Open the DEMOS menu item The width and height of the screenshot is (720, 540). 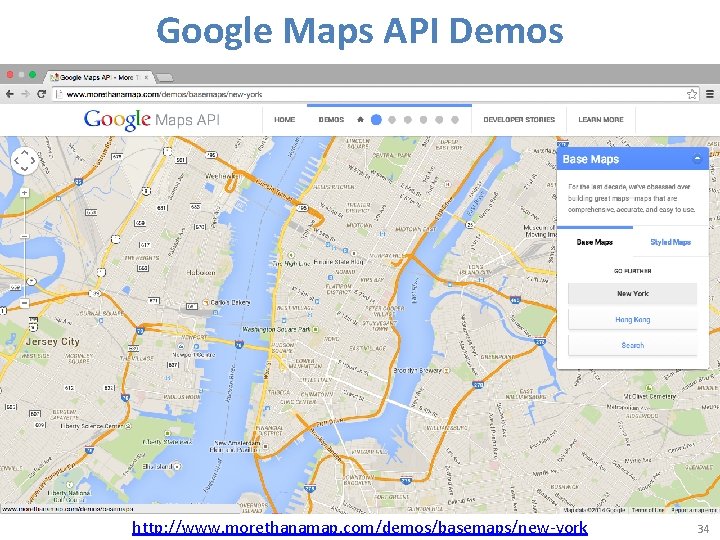click(x=331, y=119)
